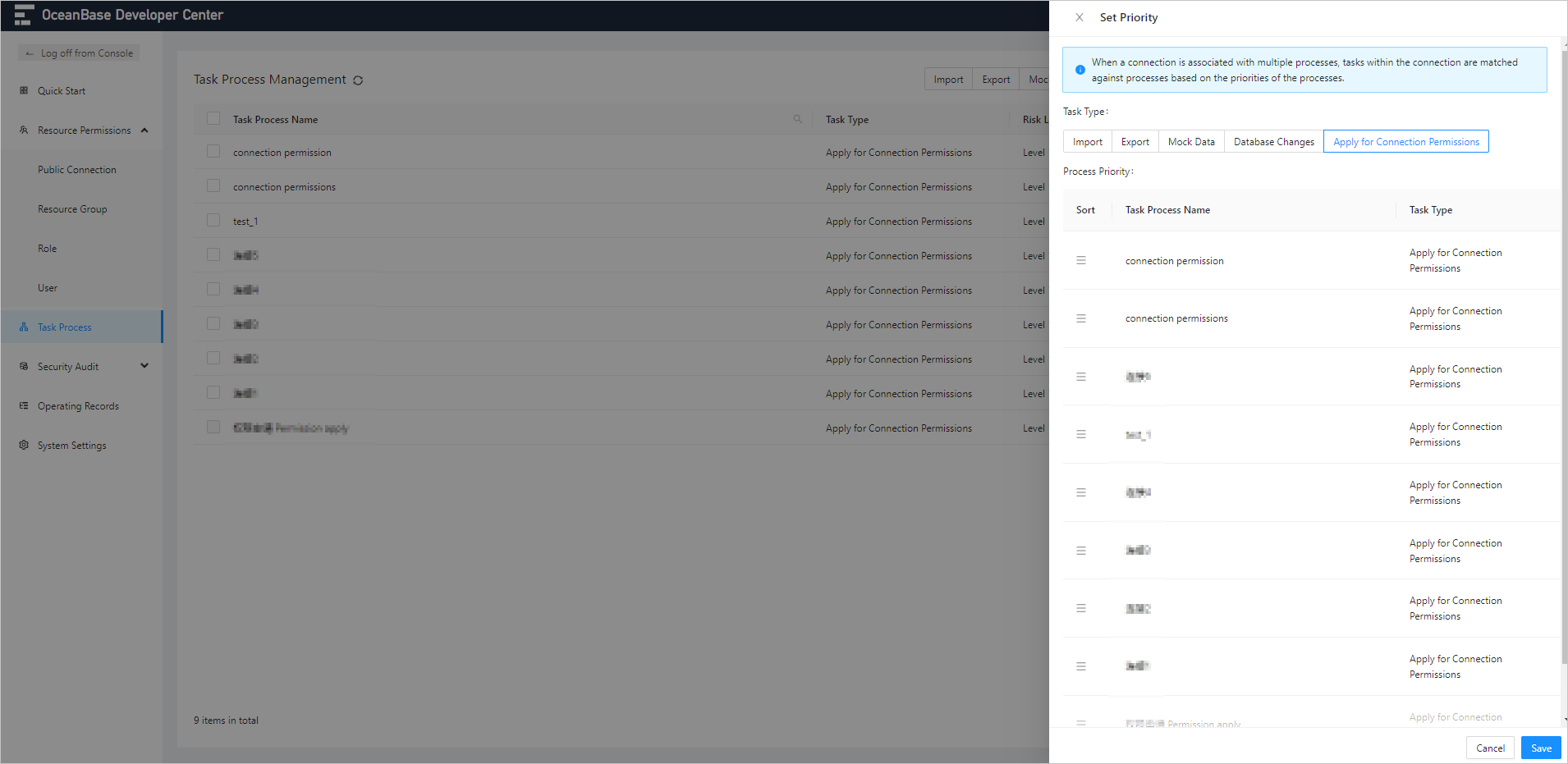Image resolution: width=1568 pixels, height=764 pixels.
Task: Click the OceanBase logo in the top bar
Action: click(24, 15)
